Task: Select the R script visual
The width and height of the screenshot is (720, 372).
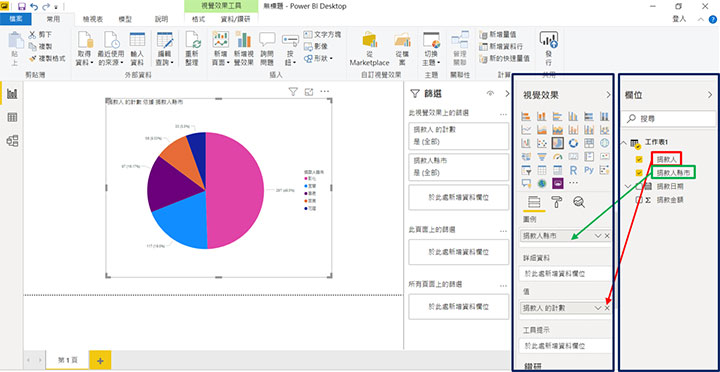Action: tap(573, 170)
